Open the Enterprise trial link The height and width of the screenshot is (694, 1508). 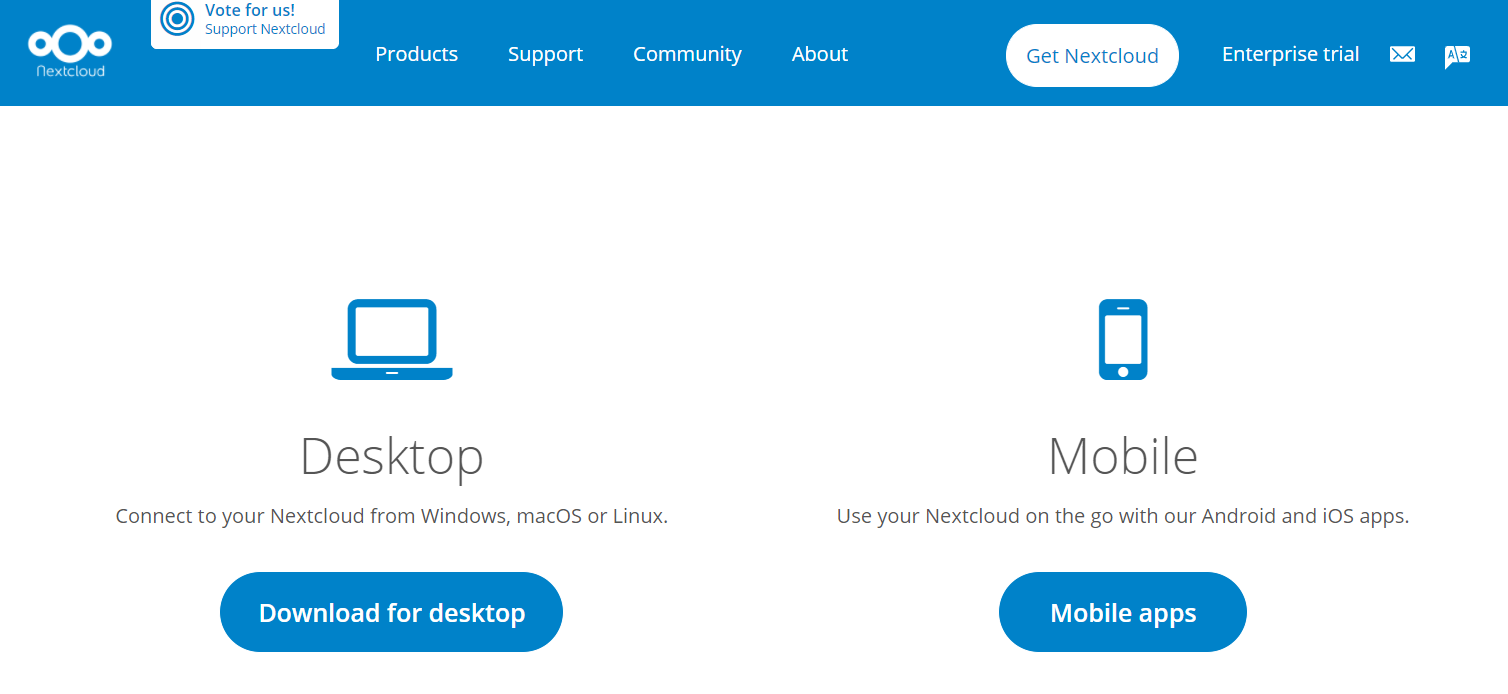click(x=1290, y=54)
